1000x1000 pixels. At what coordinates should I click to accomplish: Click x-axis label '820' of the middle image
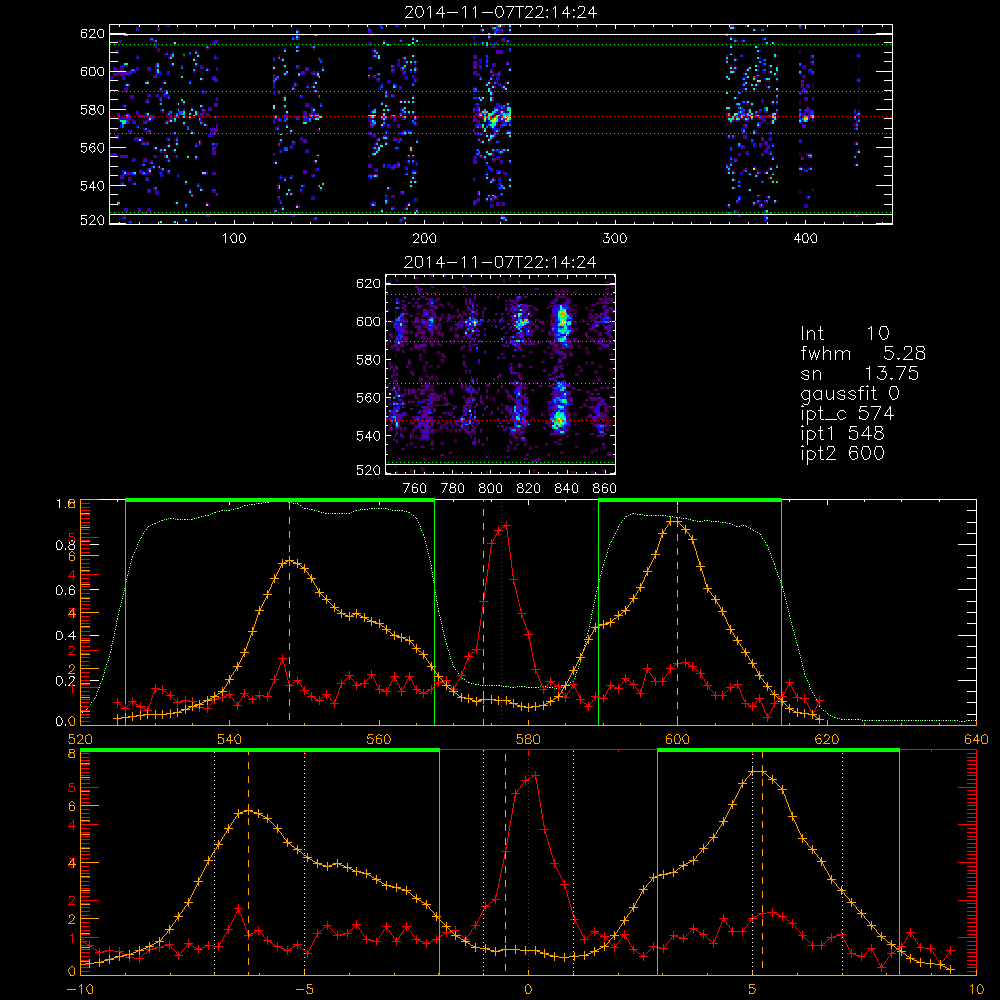529,489
